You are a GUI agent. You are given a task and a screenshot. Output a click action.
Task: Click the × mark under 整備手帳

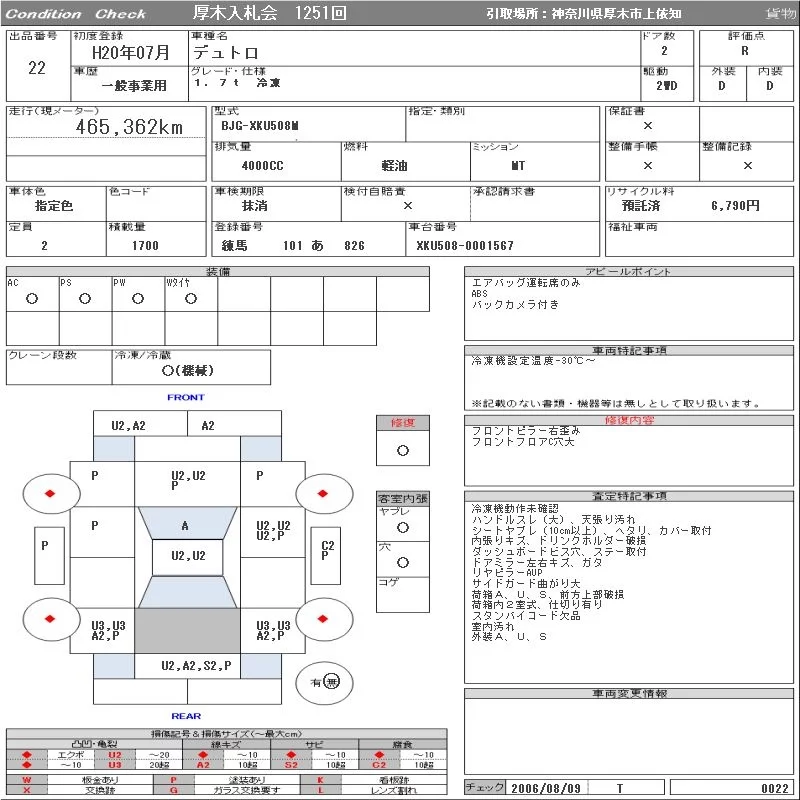tap(648, 165)
